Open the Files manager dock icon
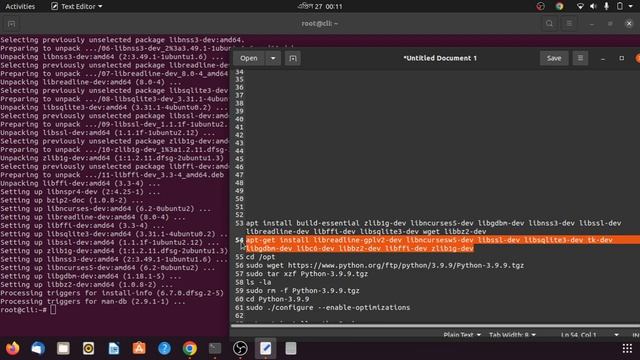 click(63, 348)
